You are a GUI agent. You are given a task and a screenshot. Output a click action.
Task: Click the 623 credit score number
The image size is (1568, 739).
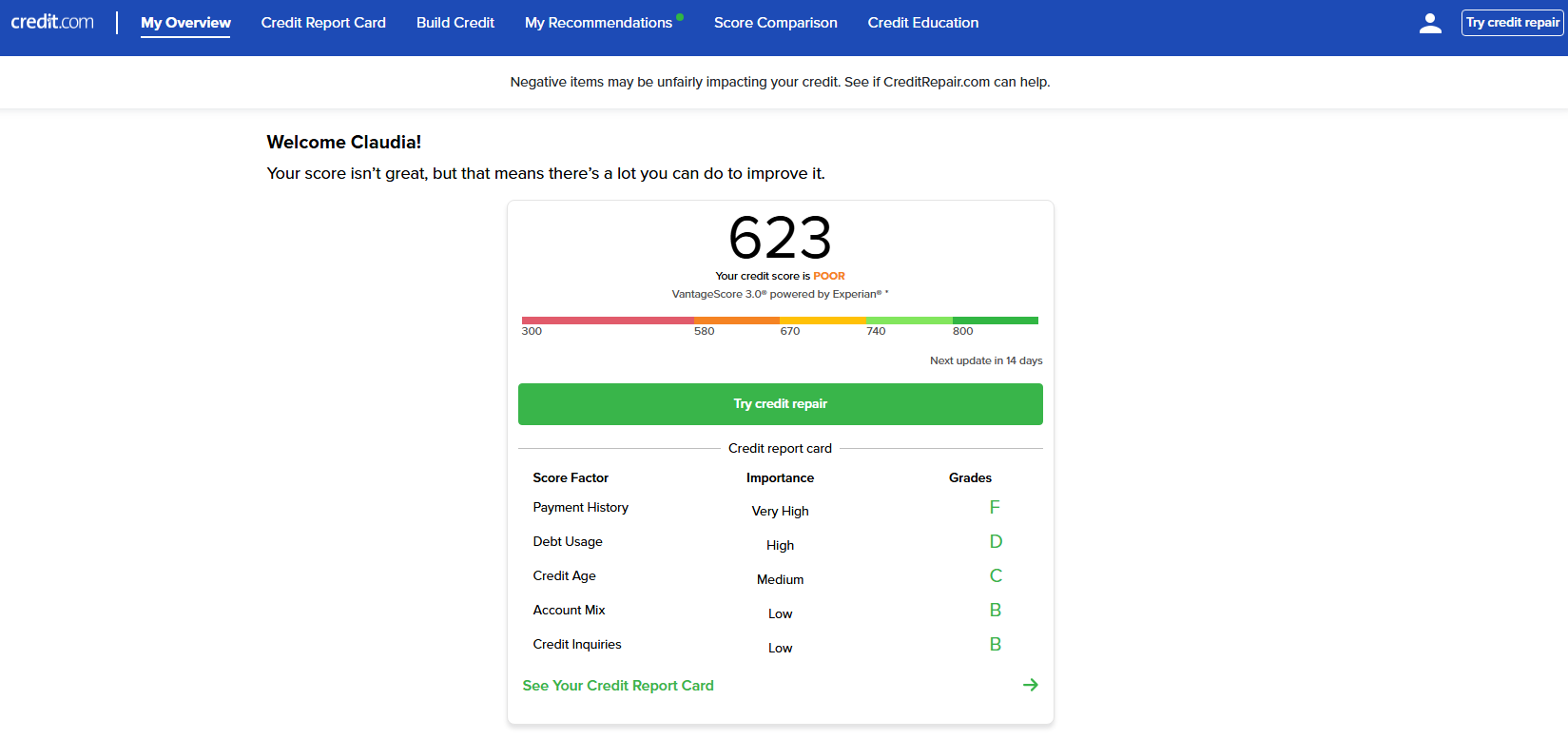(x=780, y=238)
